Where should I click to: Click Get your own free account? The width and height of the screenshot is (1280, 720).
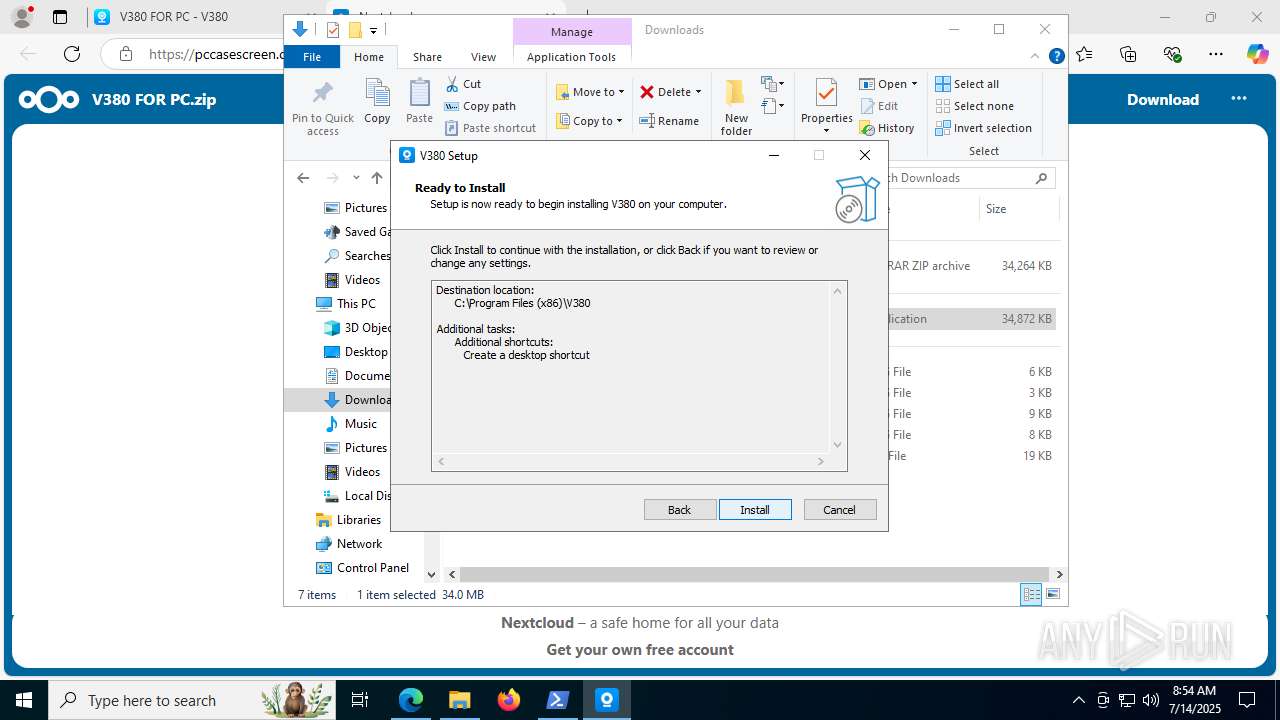click(640, 650)
